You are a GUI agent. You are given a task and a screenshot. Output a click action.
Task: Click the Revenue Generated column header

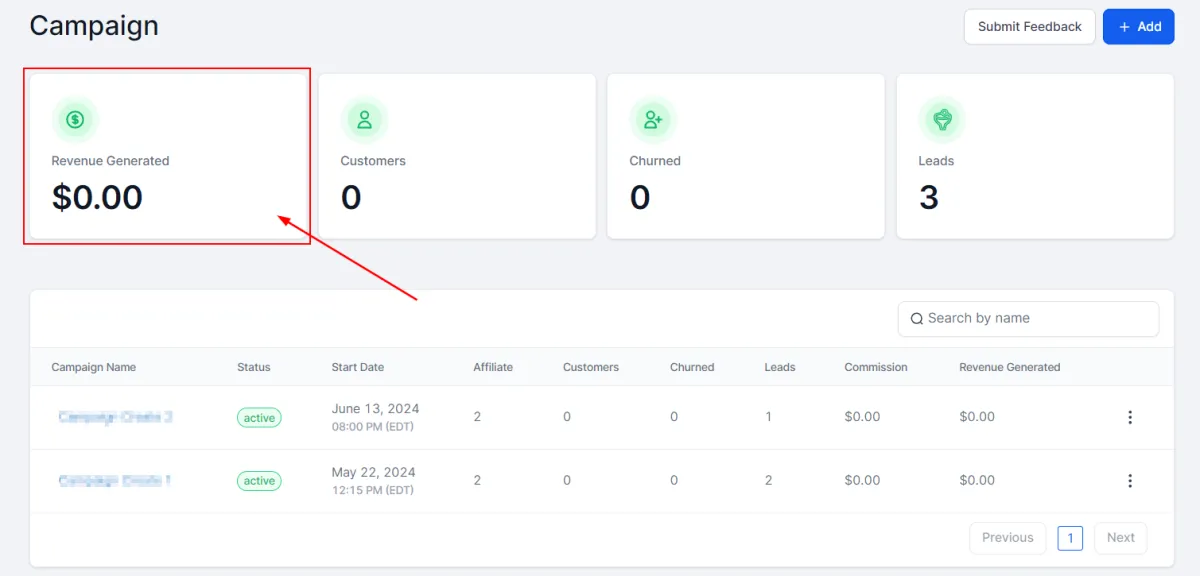tap(1010, 367)
